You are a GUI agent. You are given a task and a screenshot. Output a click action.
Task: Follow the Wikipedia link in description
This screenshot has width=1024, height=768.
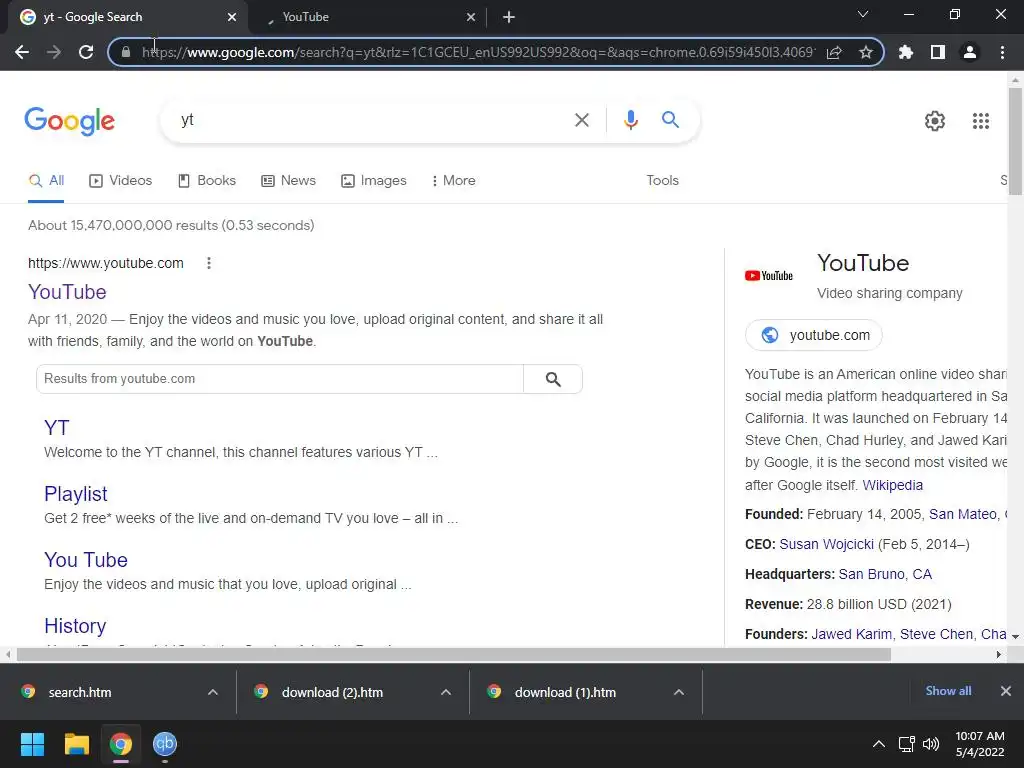pos(892,485)
